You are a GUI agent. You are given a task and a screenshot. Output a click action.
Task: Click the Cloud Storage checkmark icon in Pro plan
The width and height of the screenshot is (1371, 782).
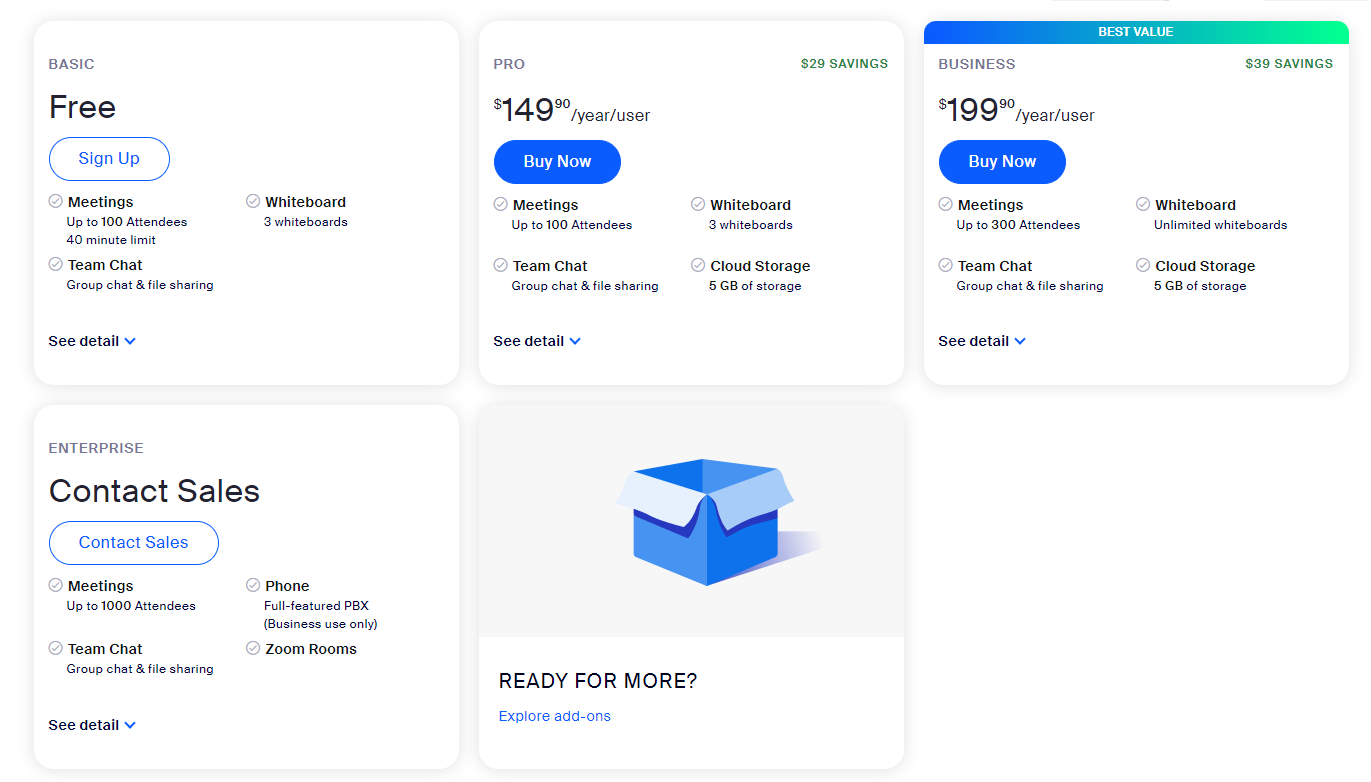point(698,265)
